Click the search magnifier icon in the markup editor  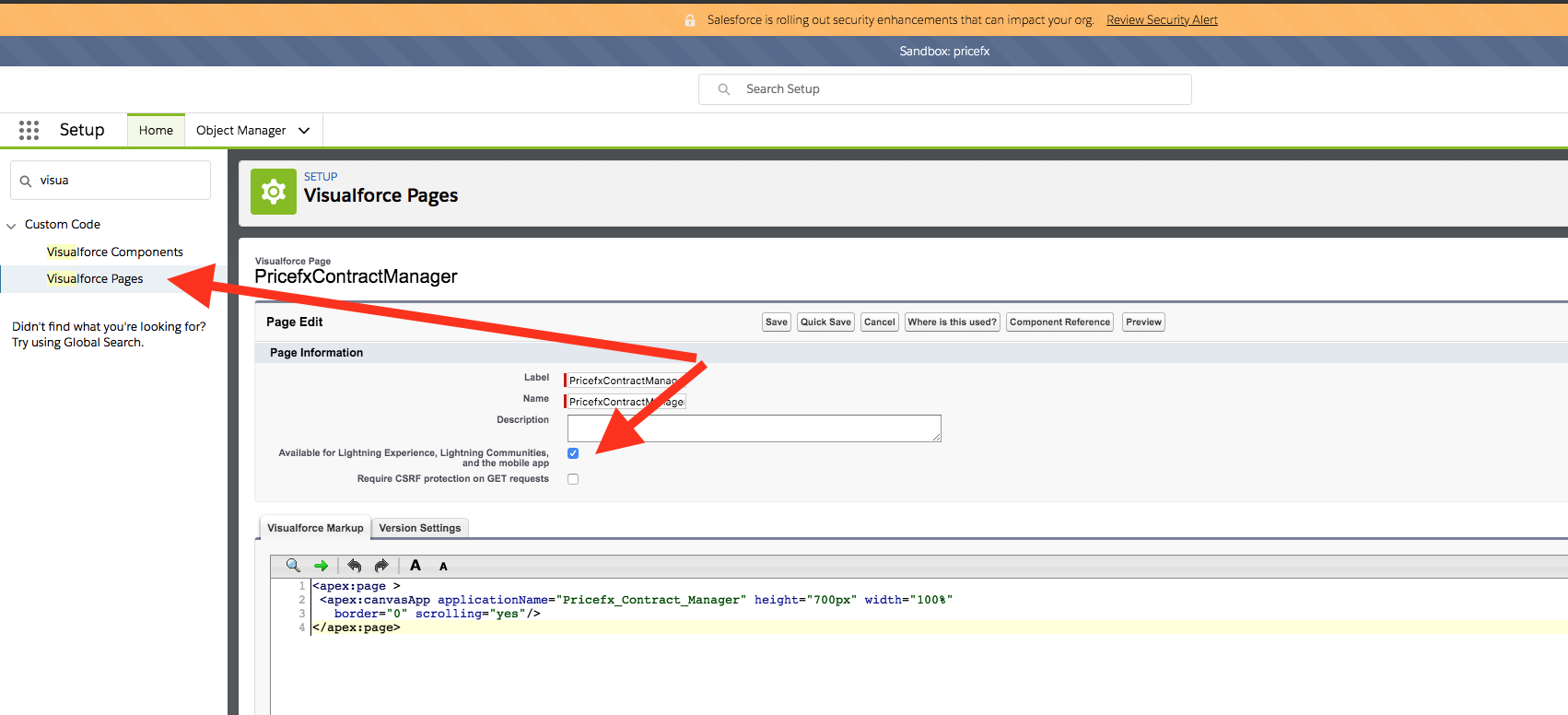[293, 566]
